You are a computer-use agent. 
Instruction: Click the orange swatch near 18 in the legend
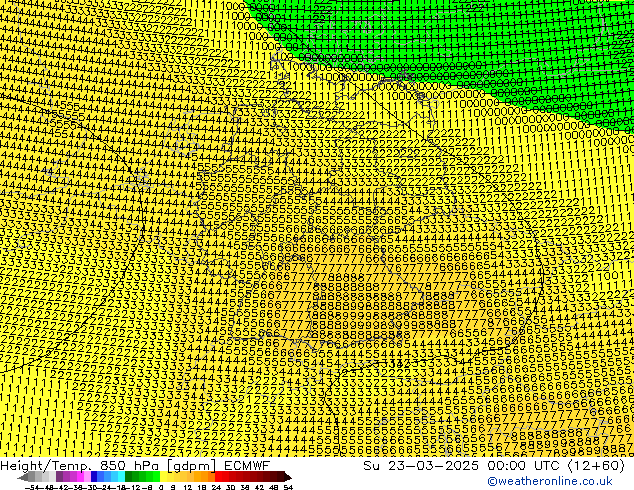204,477
